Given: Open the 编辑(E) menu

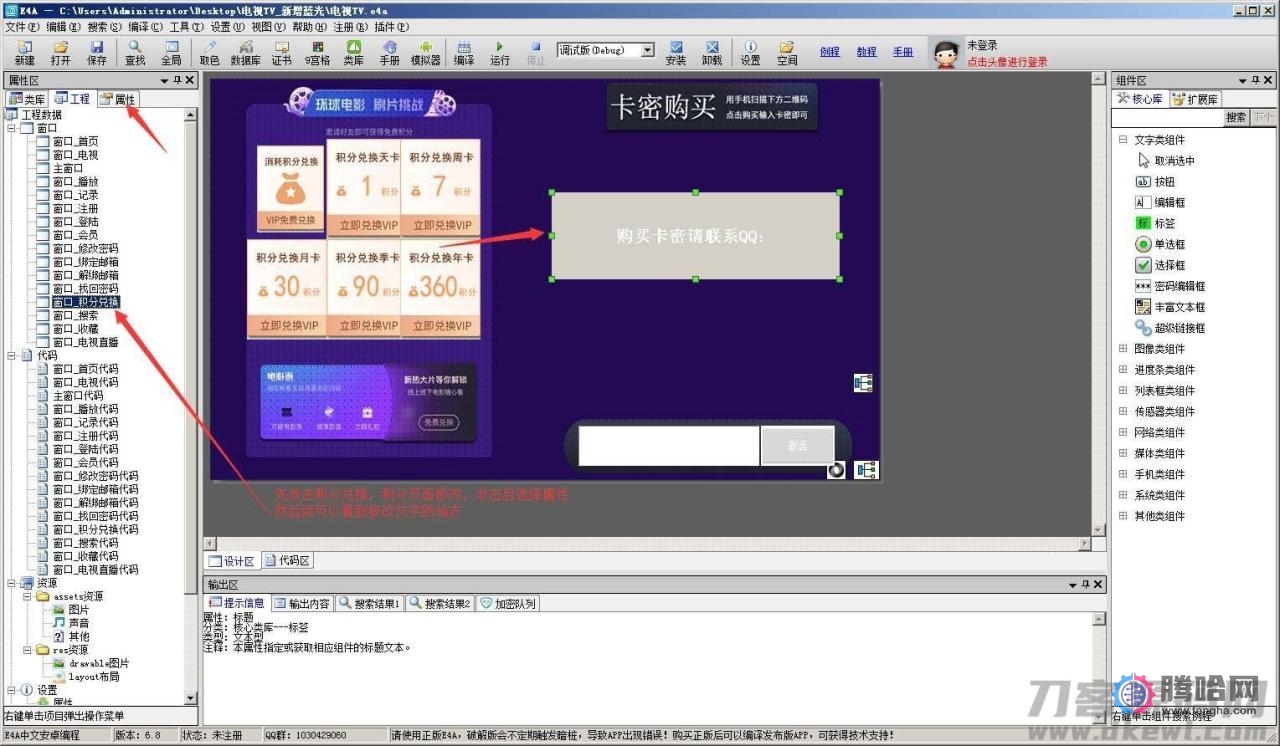Looking at the screenshot, I should pos(63,27).
